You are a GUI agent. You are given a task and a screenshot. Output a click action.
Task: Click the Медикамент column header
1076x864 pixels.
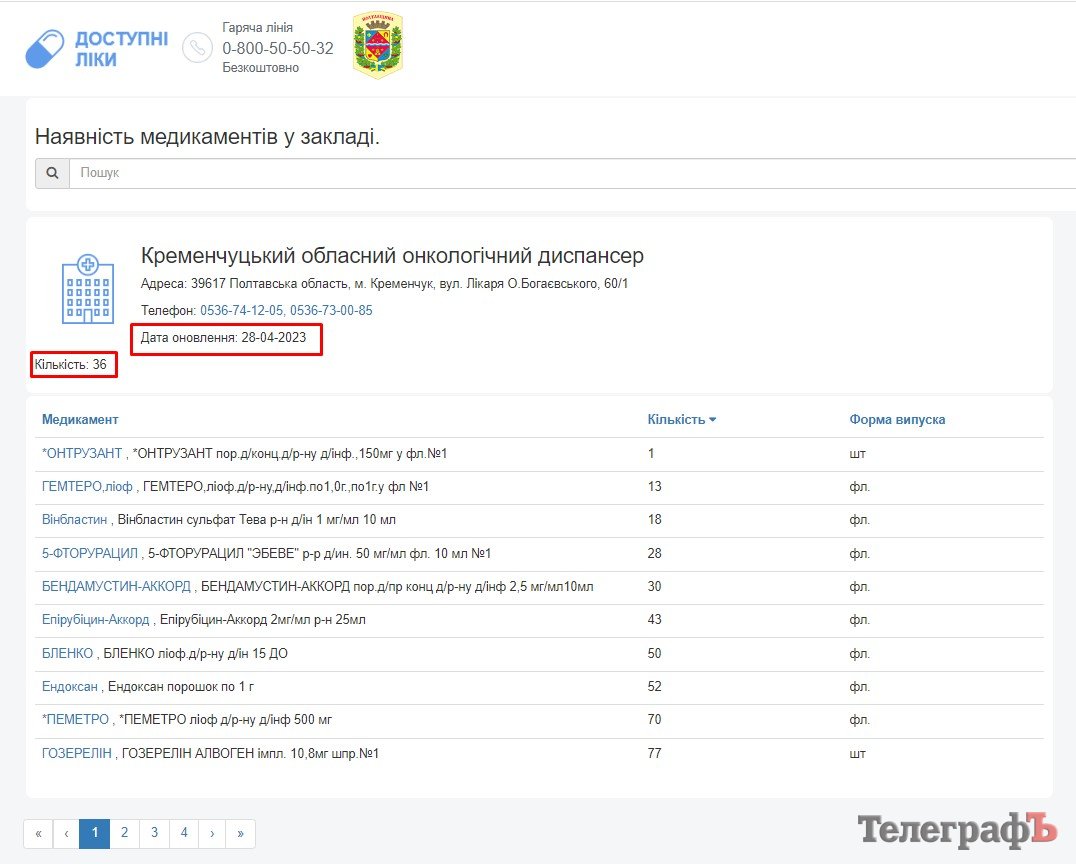click(80, 420)
